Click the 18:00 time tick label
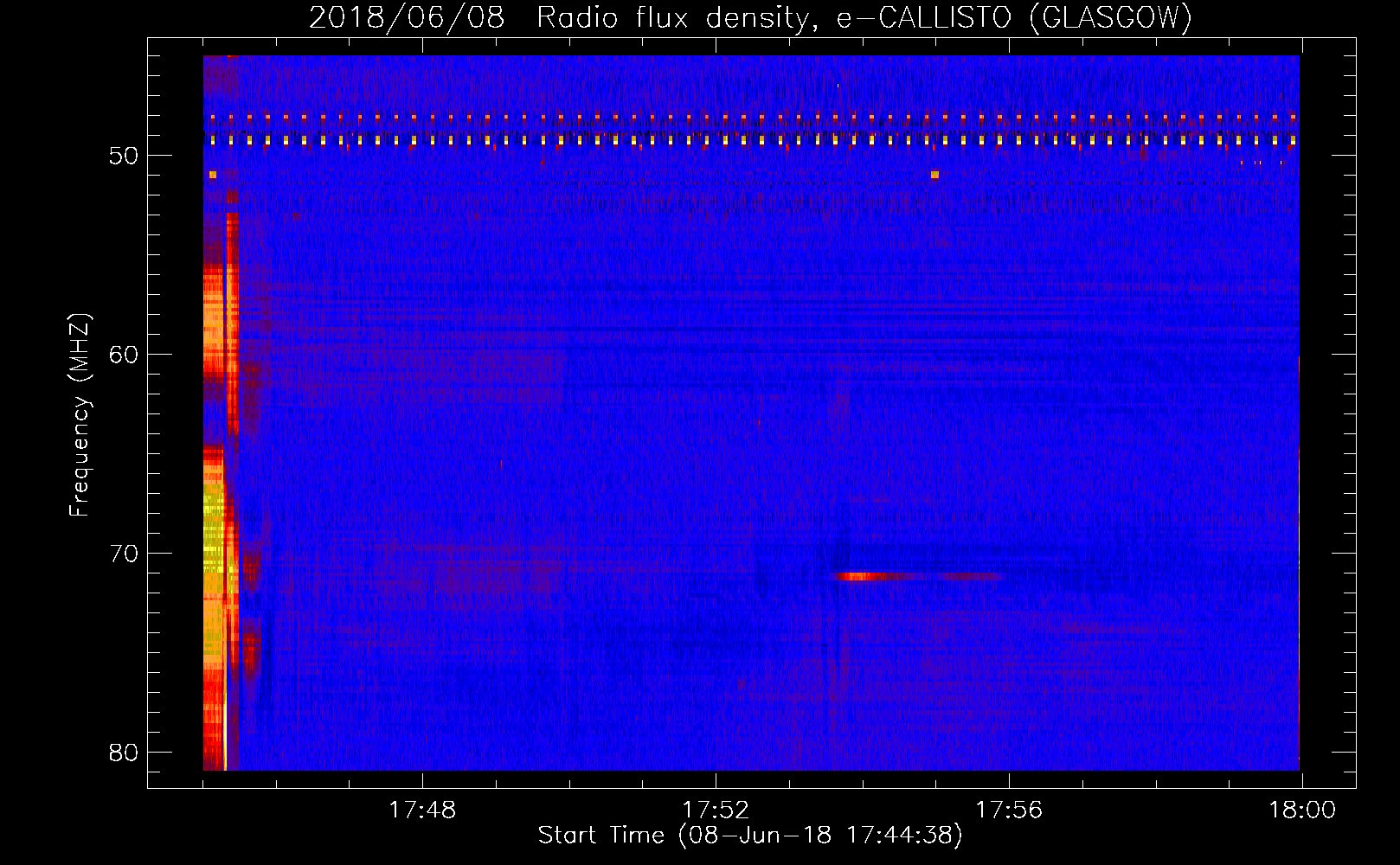Image resolution: width=1400 pixels, height=865 pixels. click(1302, 811)
